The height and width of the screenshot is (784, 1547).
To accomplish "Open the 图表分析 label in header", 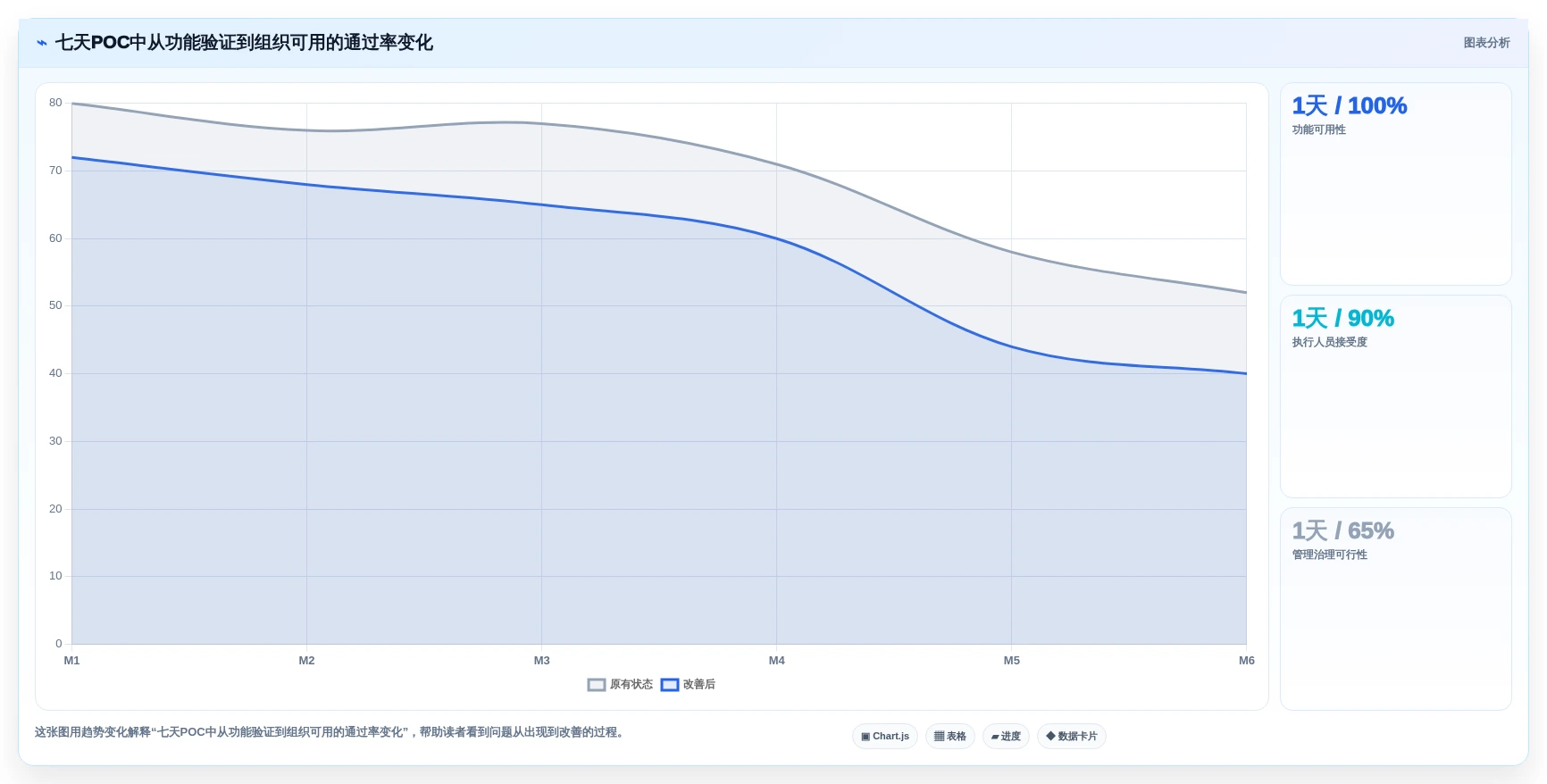I will [x=1486, y=43].
